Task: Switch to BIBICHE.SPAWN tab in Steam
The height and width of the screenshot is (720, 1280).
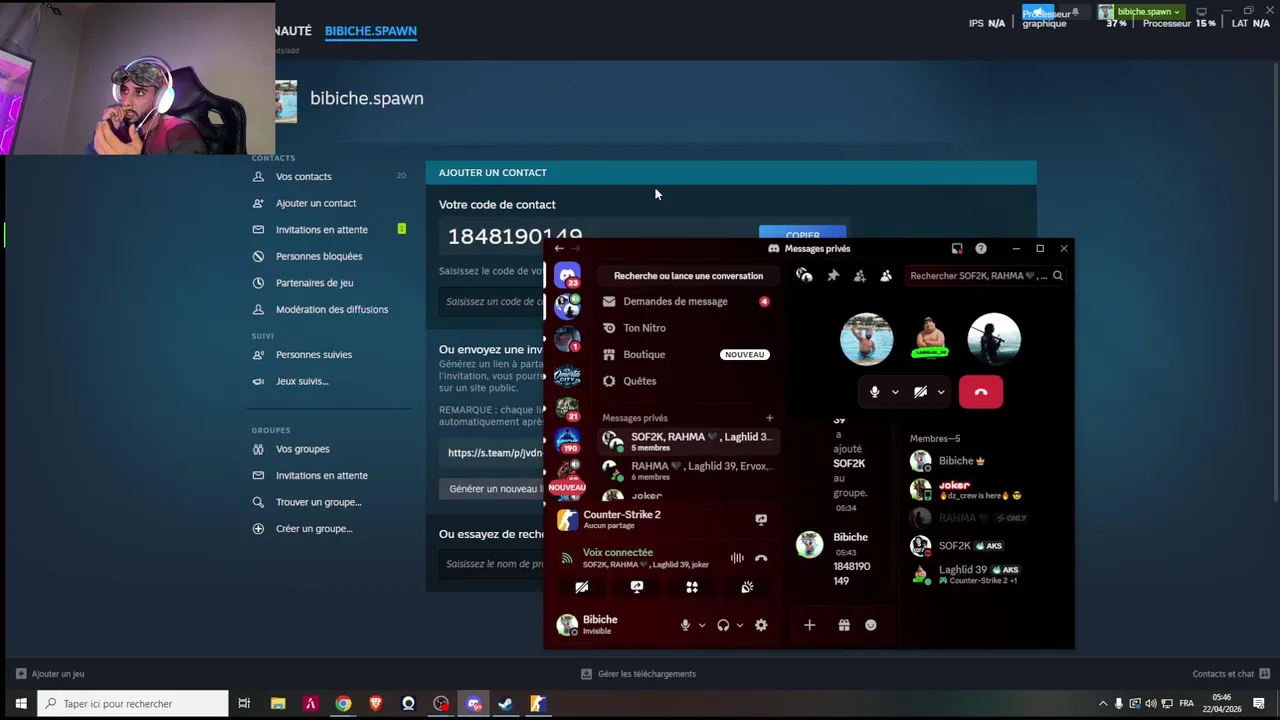Action: [x=371, y=31]
